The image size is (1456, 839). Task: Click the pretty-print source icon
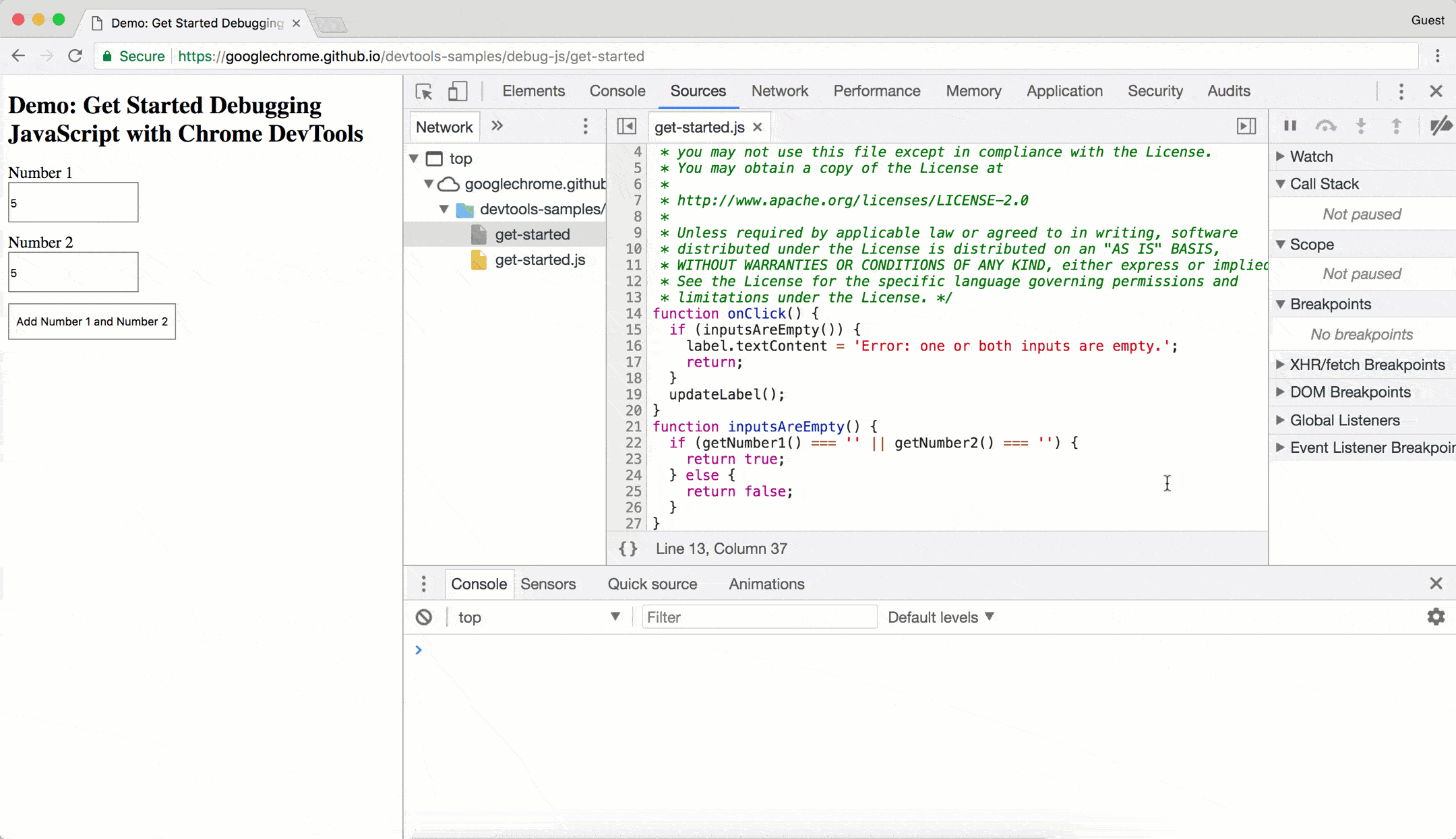(x=628, y=549)
